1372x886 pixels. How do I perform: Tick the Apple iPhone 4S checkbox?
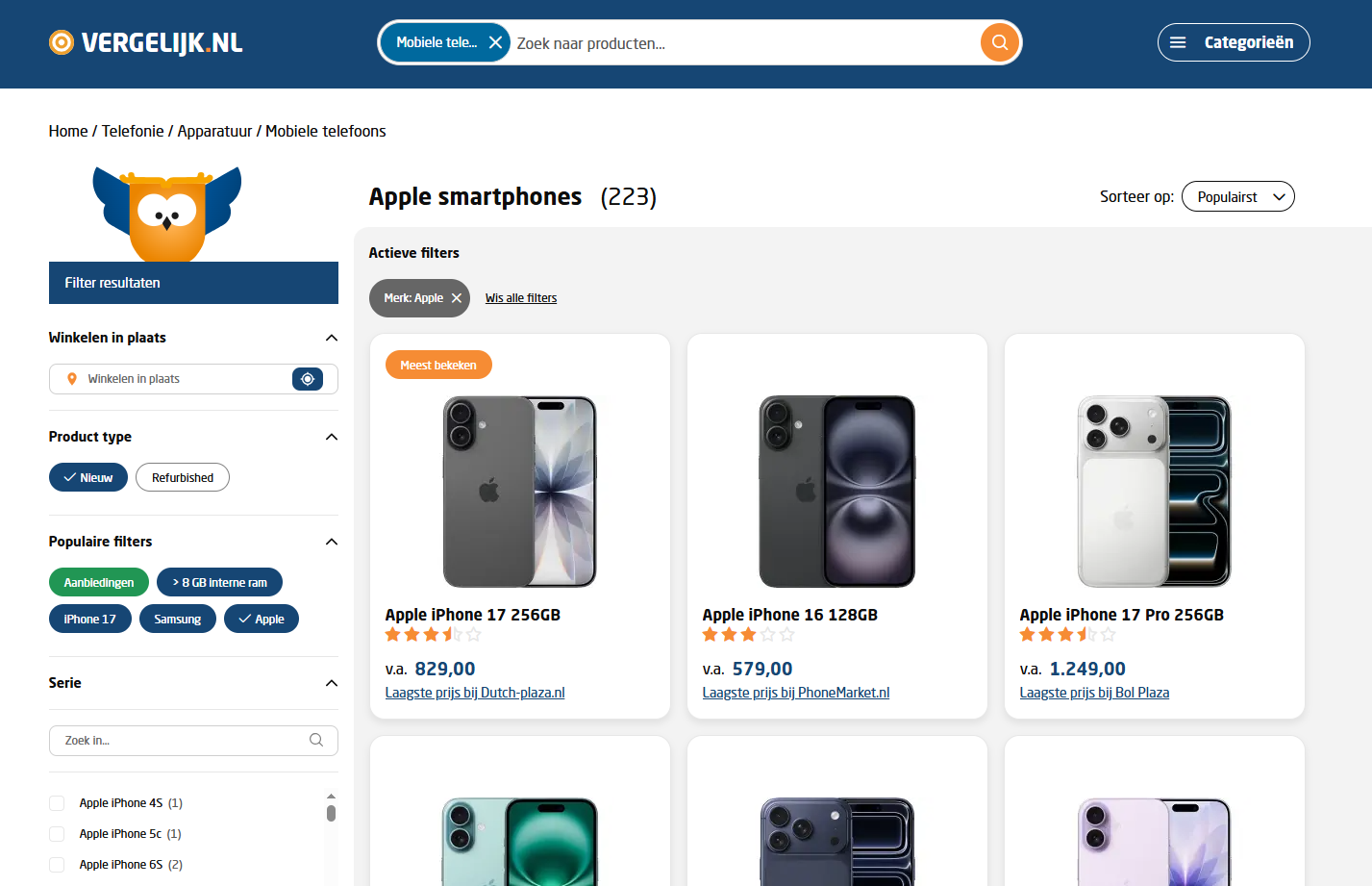click(x=57, y=803)
